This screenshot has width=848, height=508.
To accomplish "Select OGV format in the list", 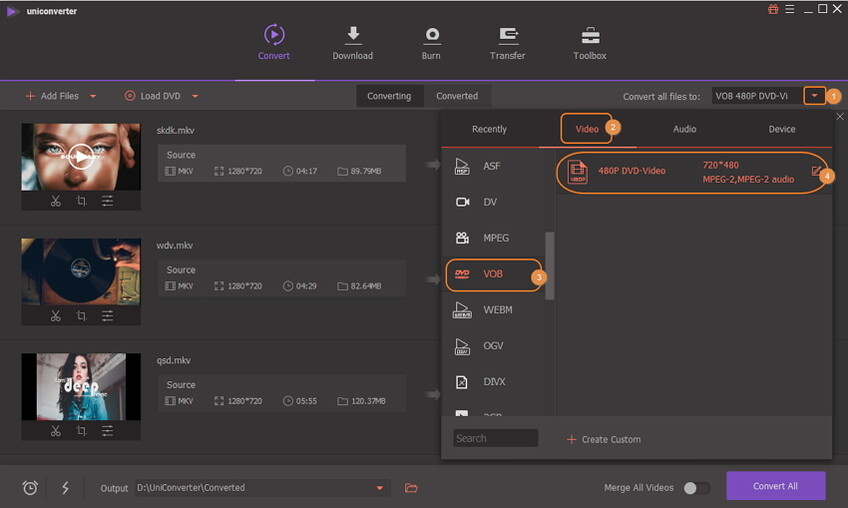I will click(x=495, y=346).
